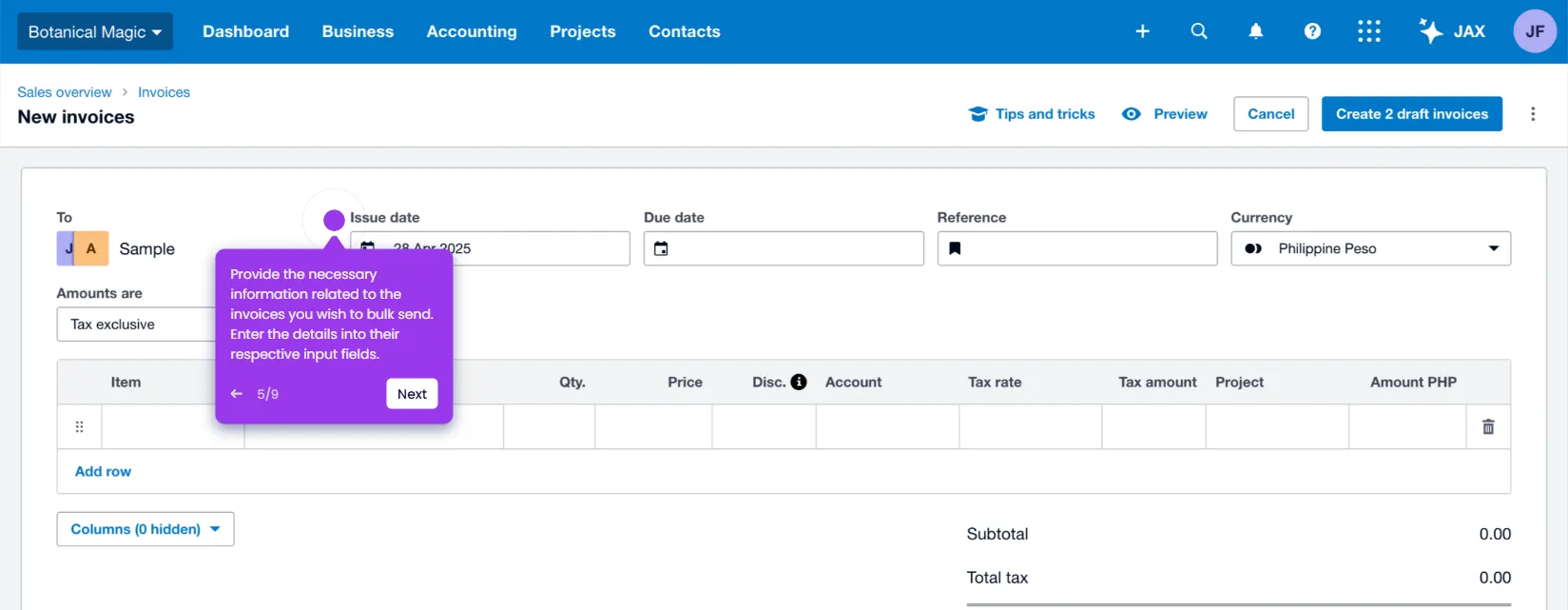Click the Disc. info icon
The width and height of the screenshot is (1568, 610).
tap(799, 382)
